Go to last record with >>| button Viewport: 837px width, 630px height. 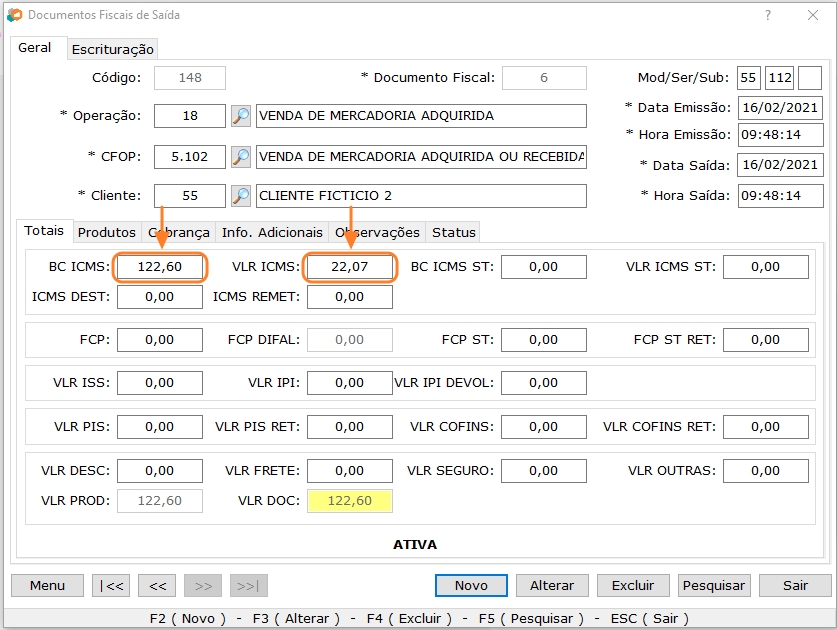click(249, 586)
